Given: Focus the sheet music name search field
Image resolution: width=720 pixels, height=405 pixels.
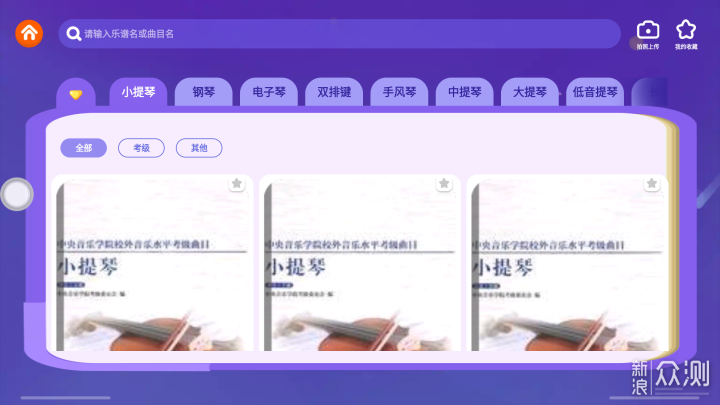Looking at the screenshot, I should pyautogui.click(x=339, y=34).
